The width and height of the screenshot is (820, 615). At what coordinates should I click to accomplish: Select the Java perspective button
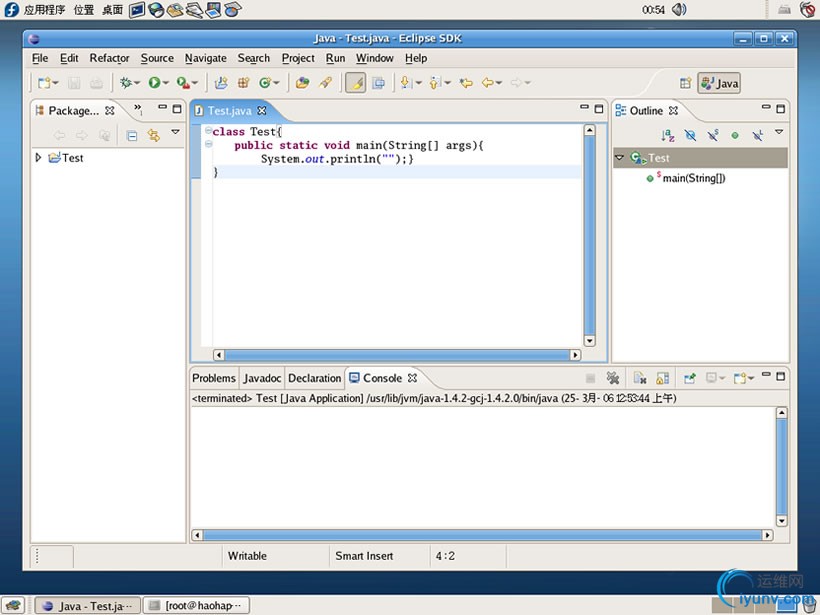[x=720, y=83]
